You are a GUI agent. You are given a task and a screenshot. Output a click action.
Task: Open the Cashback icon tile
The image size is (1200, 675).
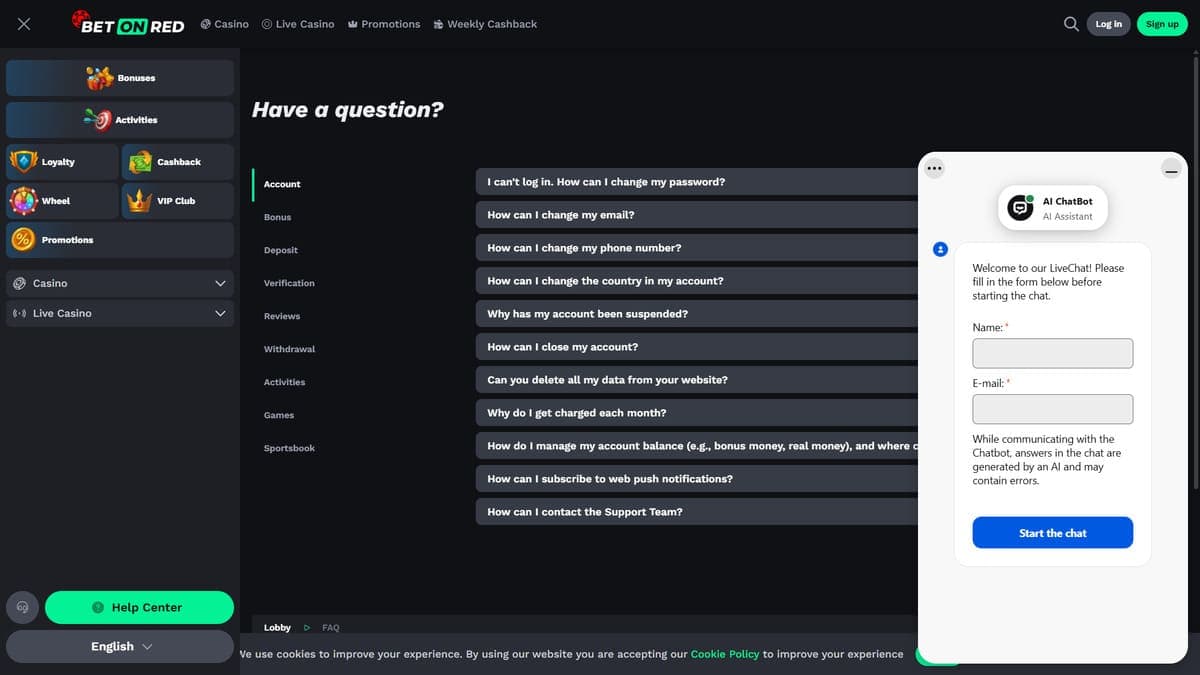178,162
